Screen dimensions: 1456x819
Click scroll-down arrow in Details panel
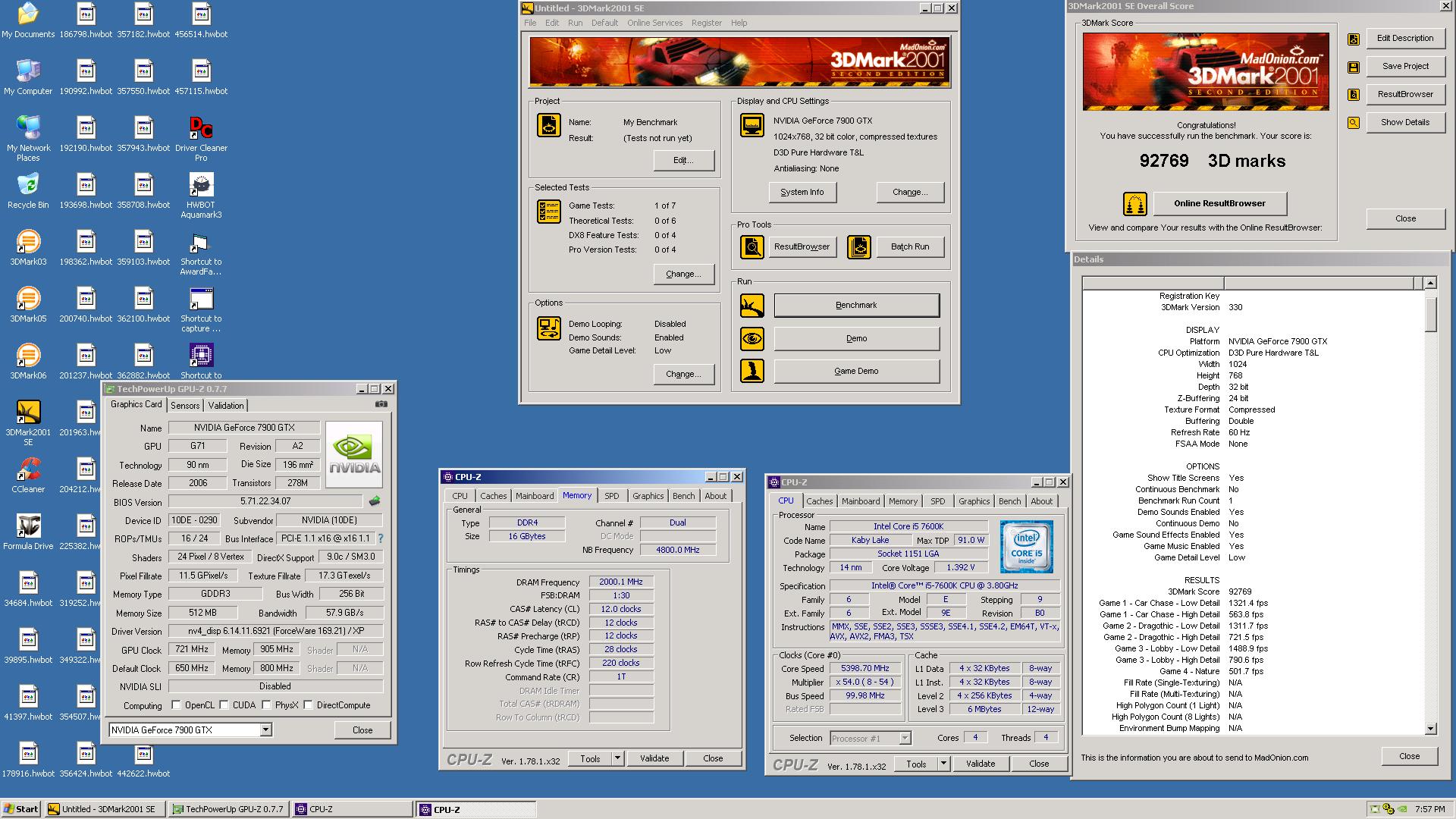1430,729
